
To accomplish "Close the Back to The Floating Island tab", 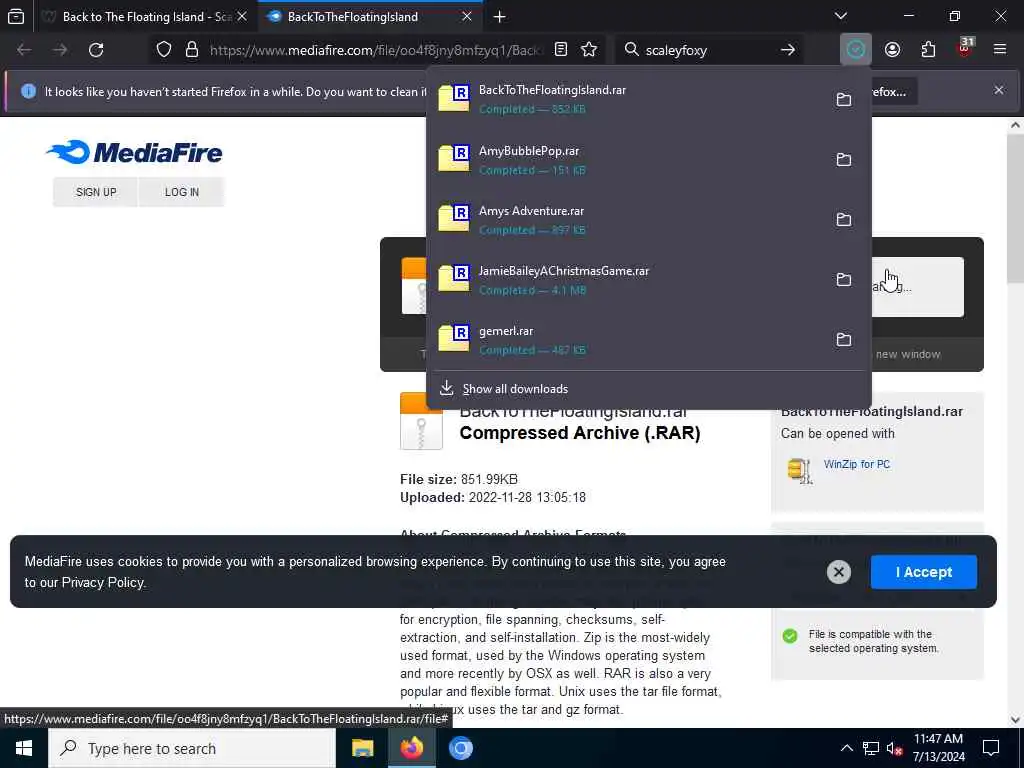I will 242,16.
